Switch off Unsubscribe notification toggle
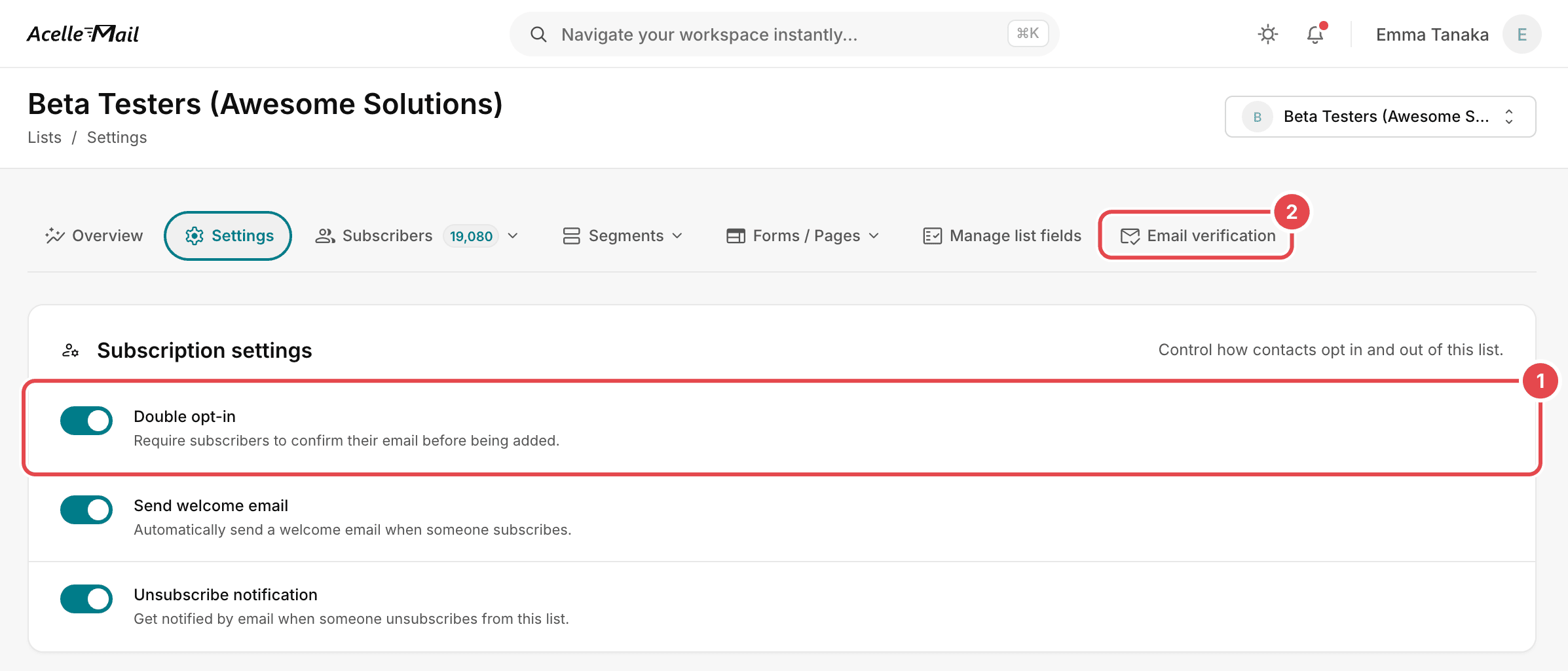 tap(86, 599)
